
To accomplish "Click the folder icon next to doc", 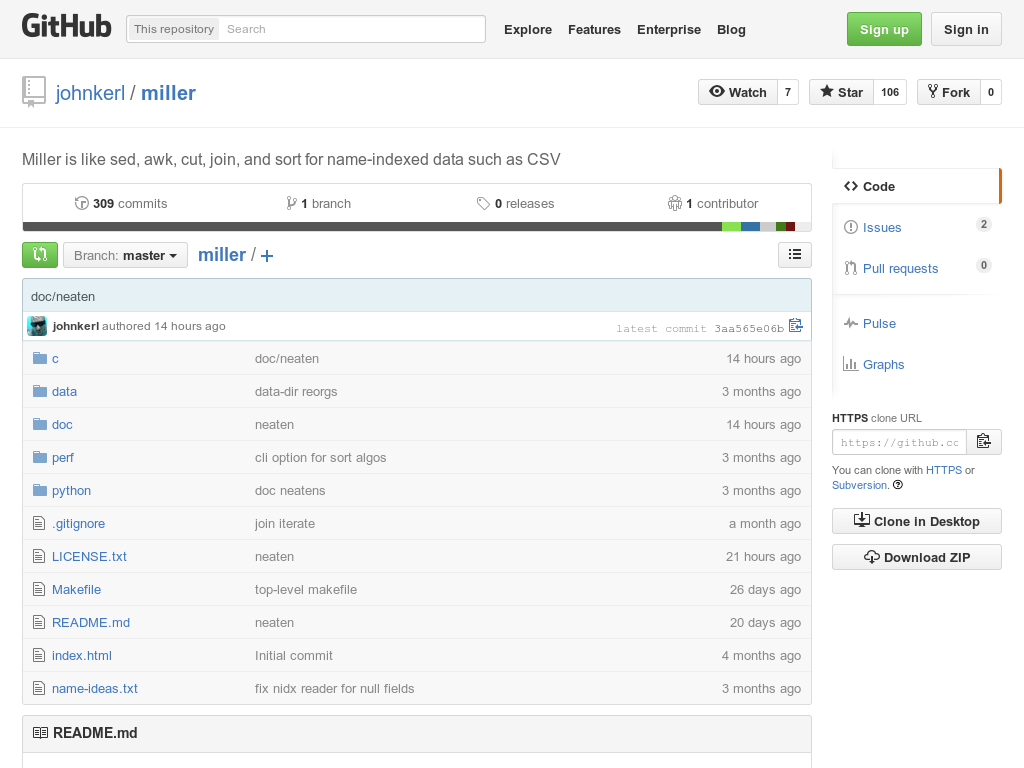I will click(40, 424).
